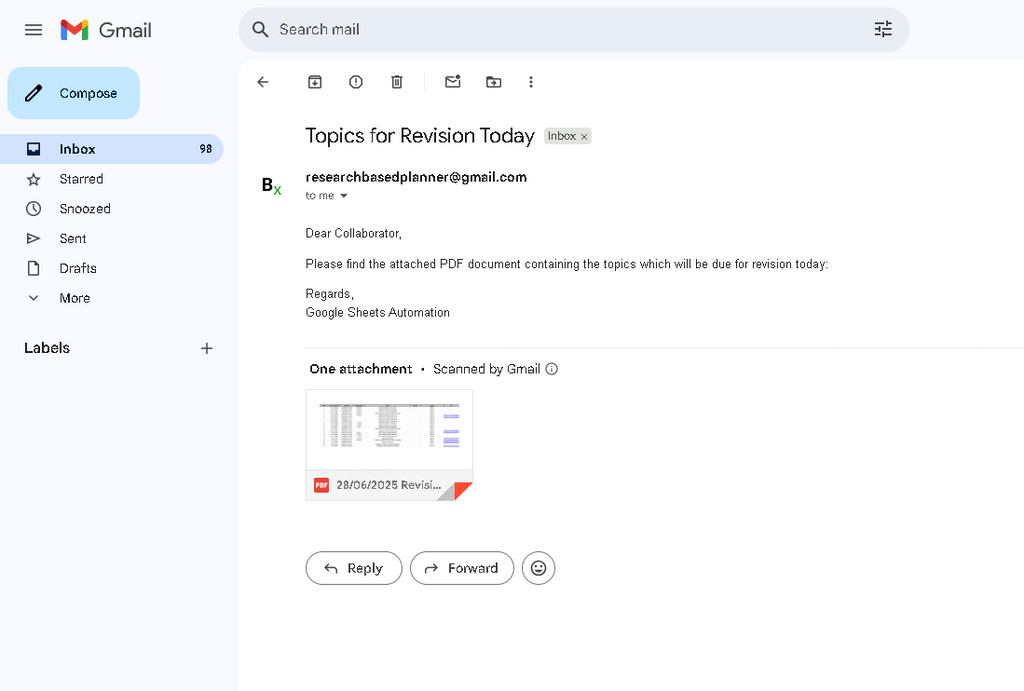Click the 'Topics for Revision Today' subject

coord(420,136)
